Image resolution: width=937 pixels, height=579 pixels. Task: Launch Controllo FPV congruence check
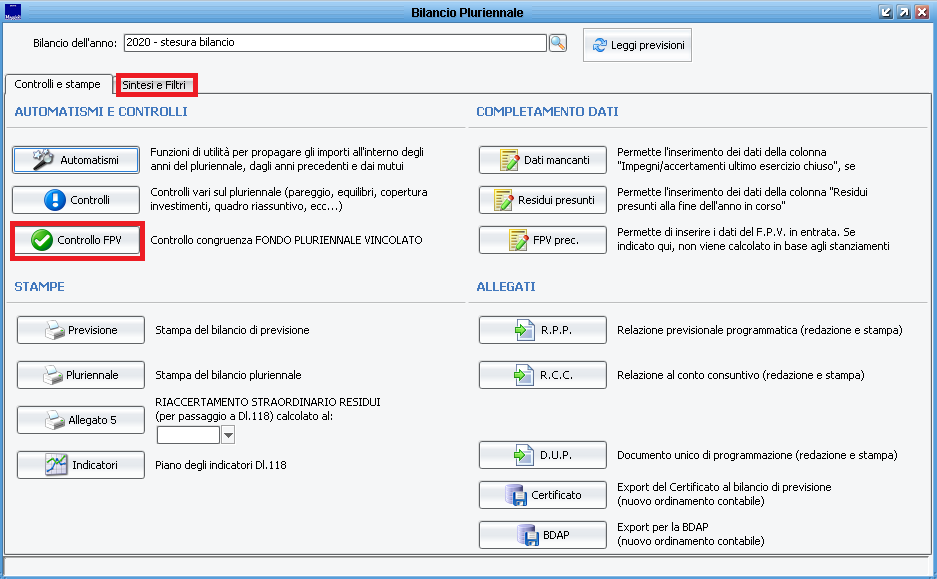point(77,240)
